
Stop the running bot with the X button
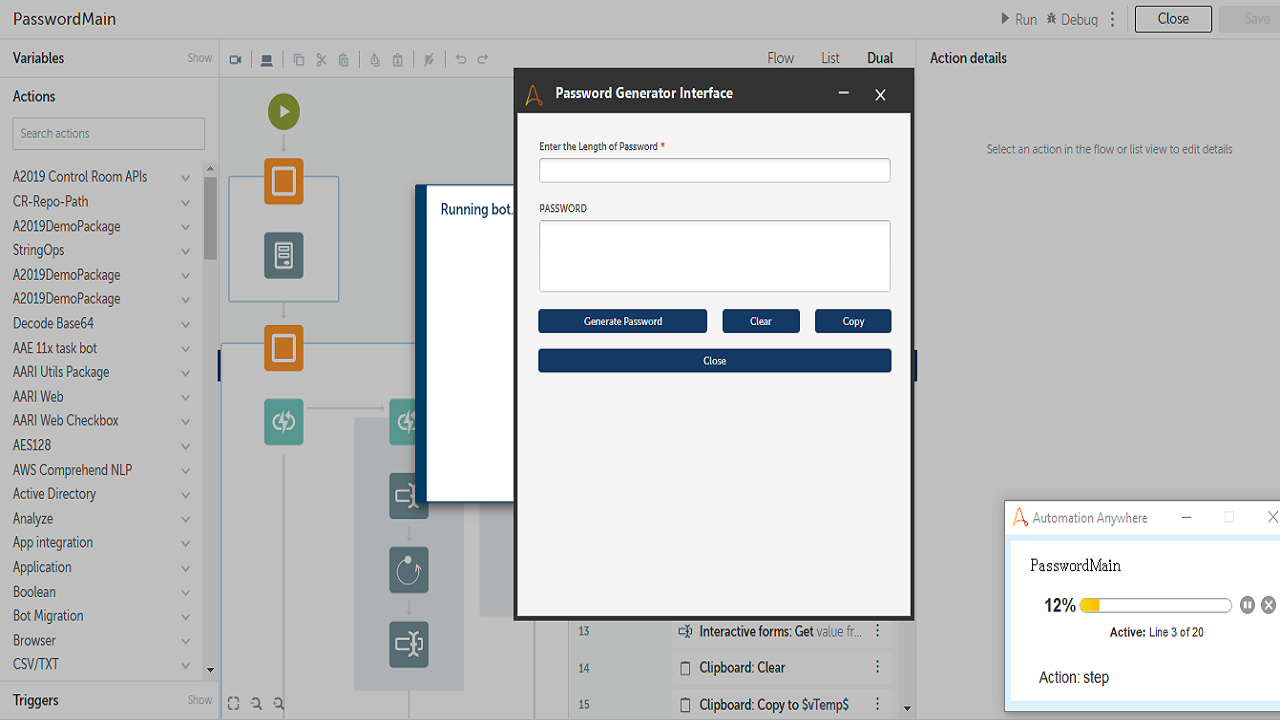click(x=1268, y=605)
